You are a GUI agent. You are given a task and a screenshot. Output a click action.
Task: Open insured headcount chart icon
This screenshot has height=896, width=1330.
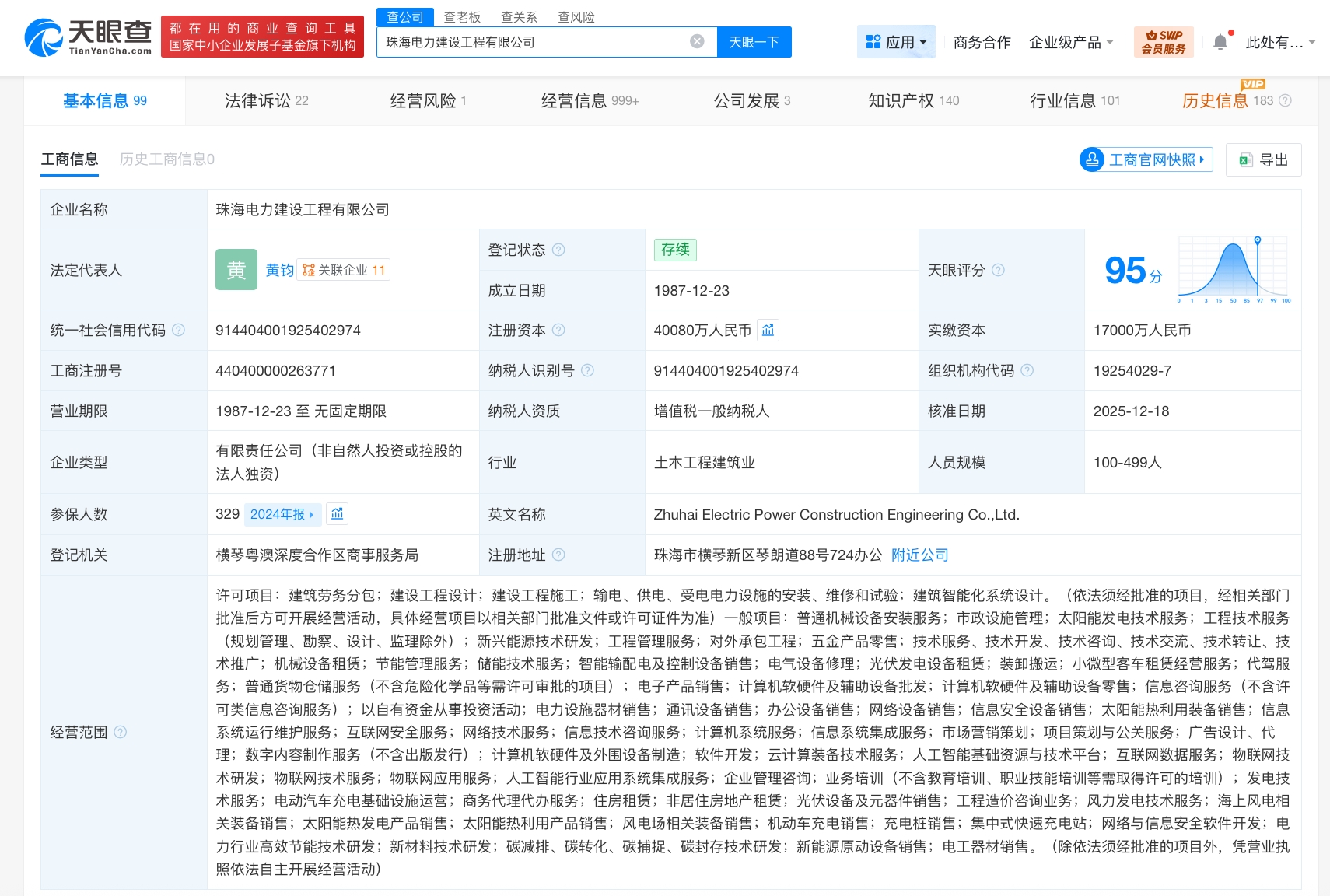(337, 514)
